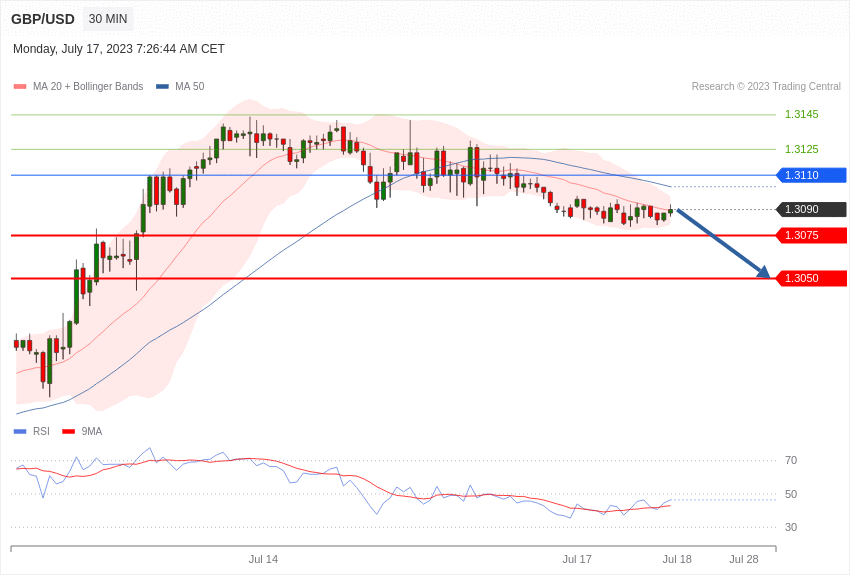Click the RSI 30 axis label
Image resolution: width=850 pixels, height=576 pixels.
791,527
